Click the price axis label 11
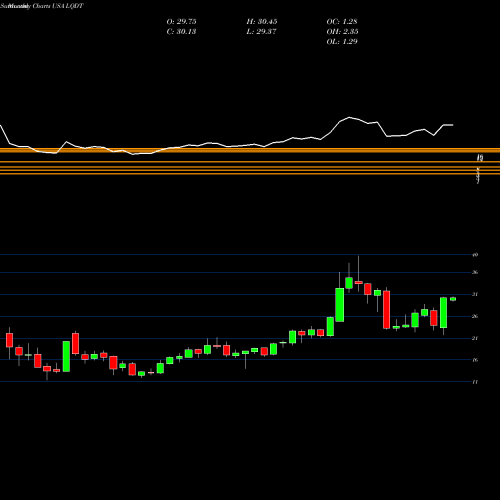Image resolution: width=500 pixels, height=500 pixels. point(475,382)
